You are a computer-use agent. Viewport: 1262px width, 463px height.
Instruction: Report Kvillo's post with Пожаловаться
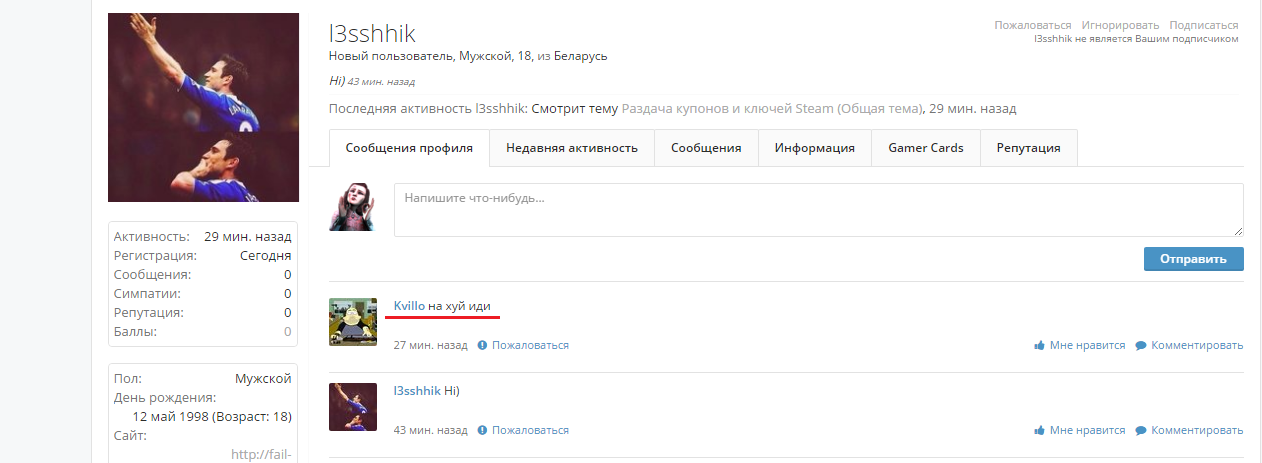click(530, 345)
